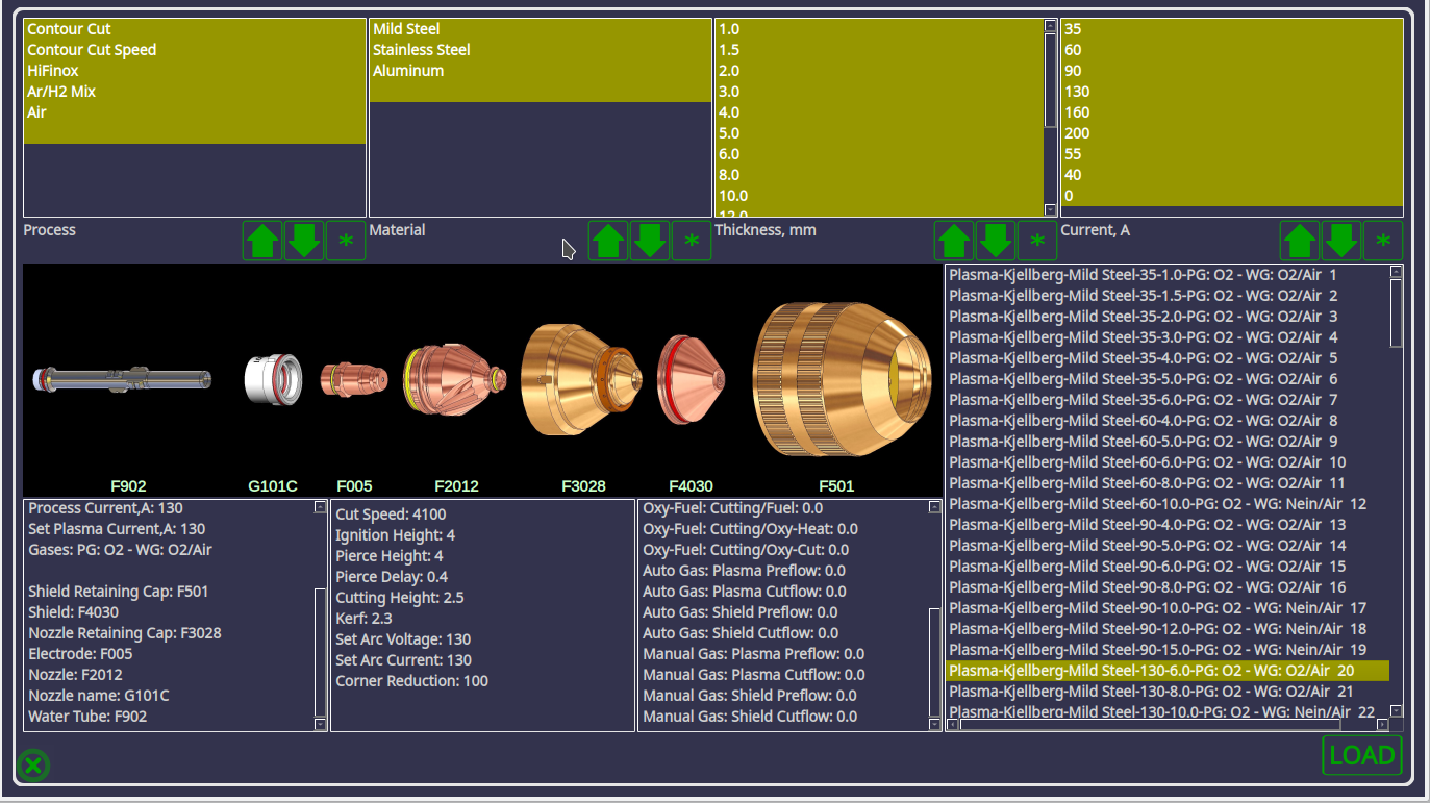This screenshot has height=803, width=1430.
Task: Click the Process list down arrow
Action: 304,242
